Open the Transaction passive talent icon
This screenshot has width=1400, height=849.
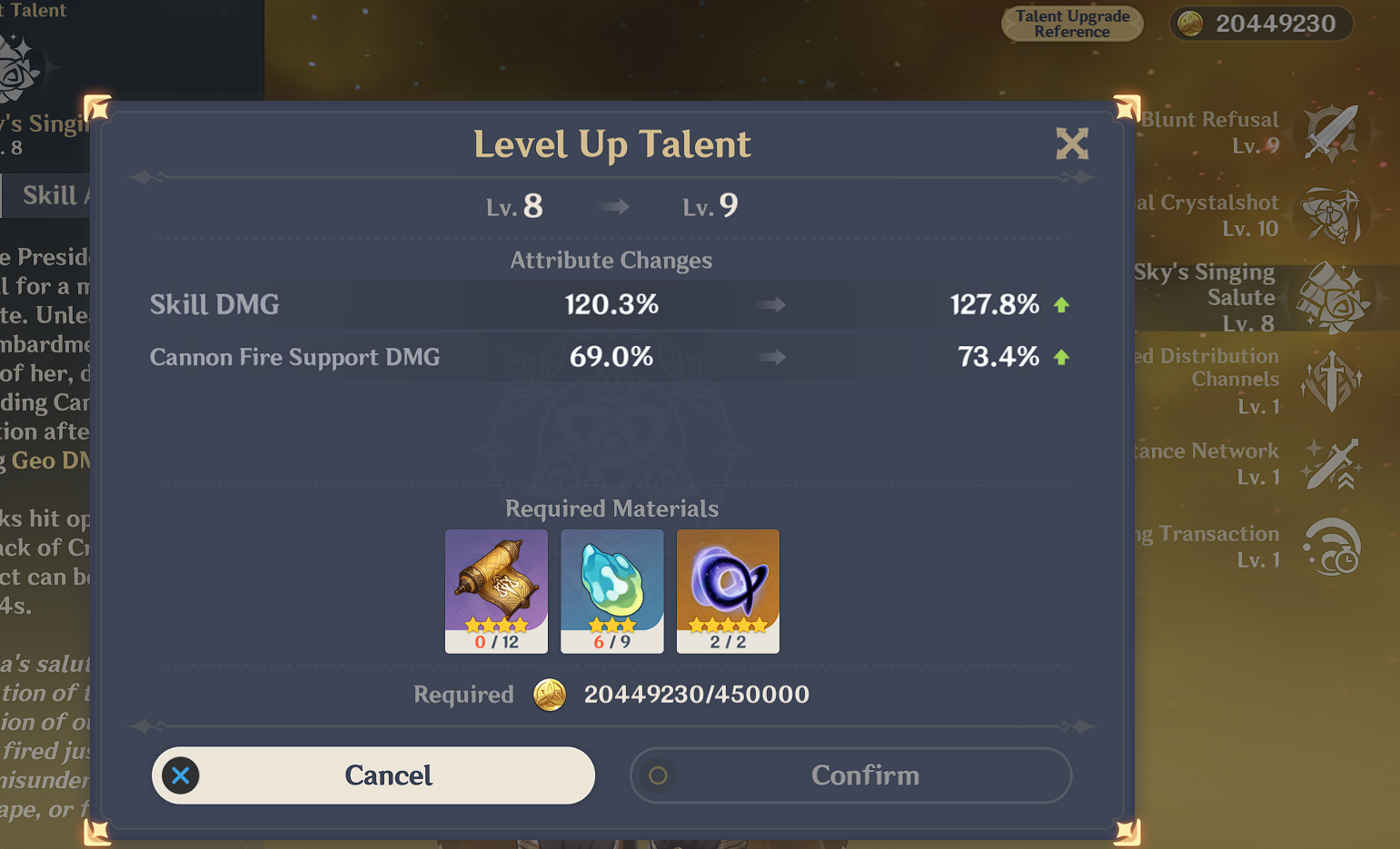pos(1332,547)
